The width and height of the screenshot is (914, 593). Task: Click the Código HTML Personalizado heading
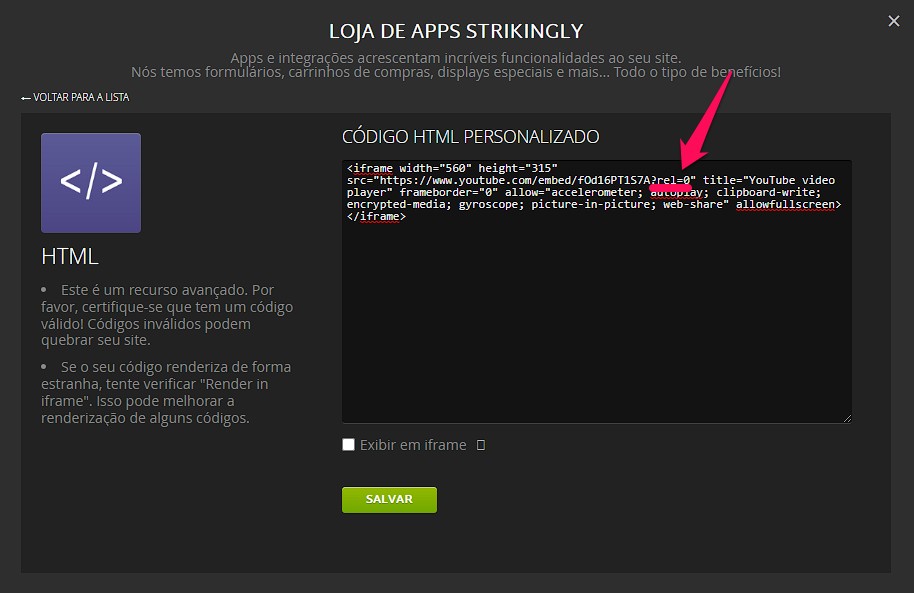(470, 136)
